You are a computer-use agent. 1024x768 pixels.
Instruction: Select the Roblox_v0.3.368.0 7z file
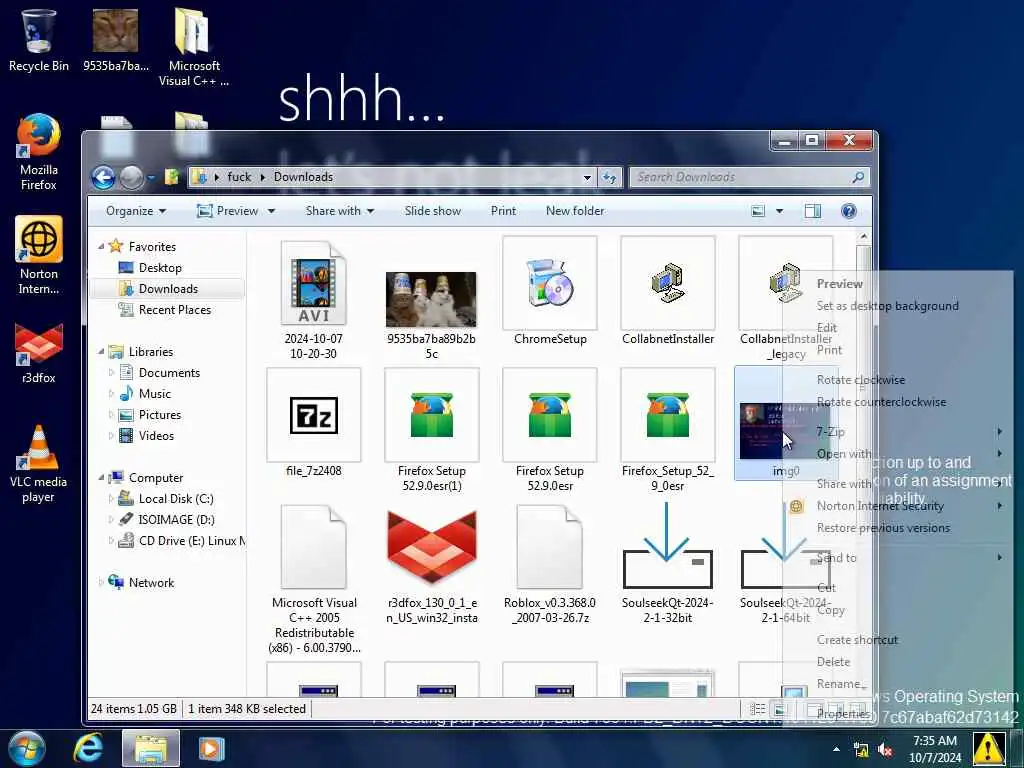550,565
